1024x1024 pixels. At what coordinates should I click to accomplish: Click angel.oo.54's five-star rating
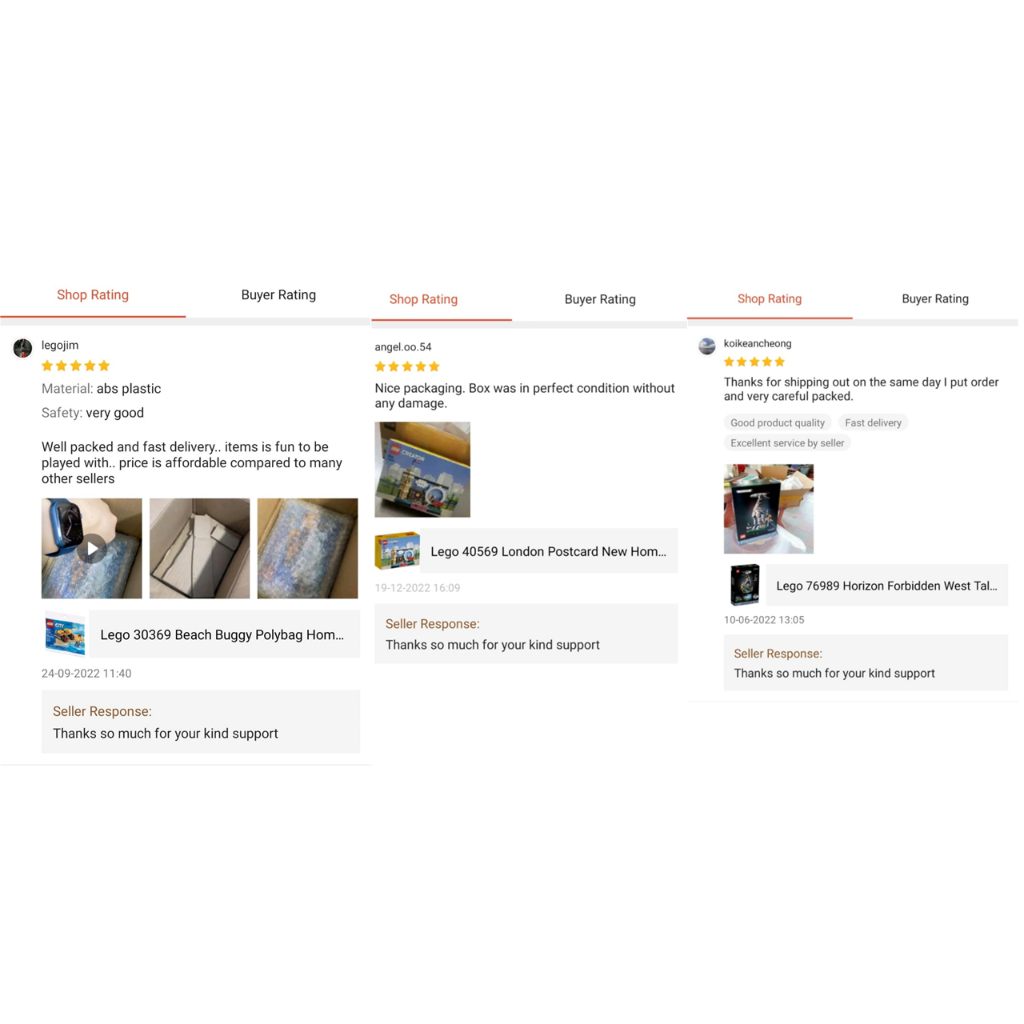tap(408, 366)
